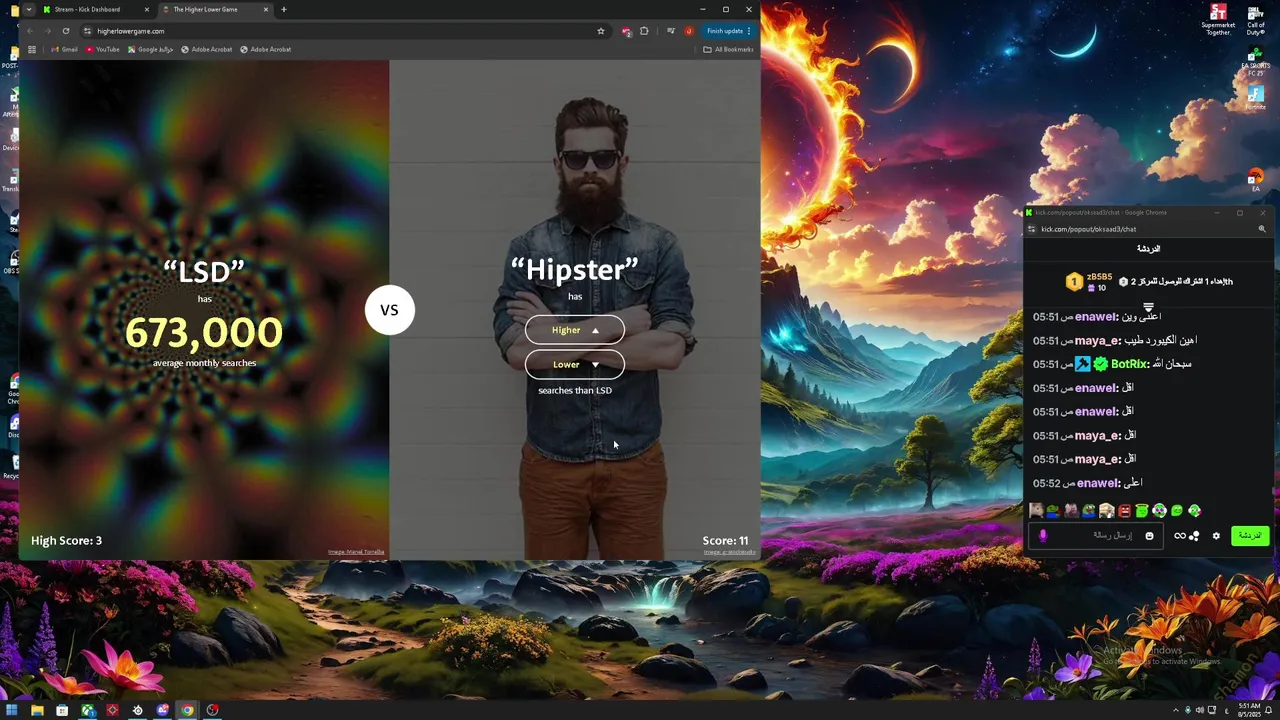The height and width of the screenshot is (720, 1280).
Task: View site information icon in address bar
Action: pos(88,31)
